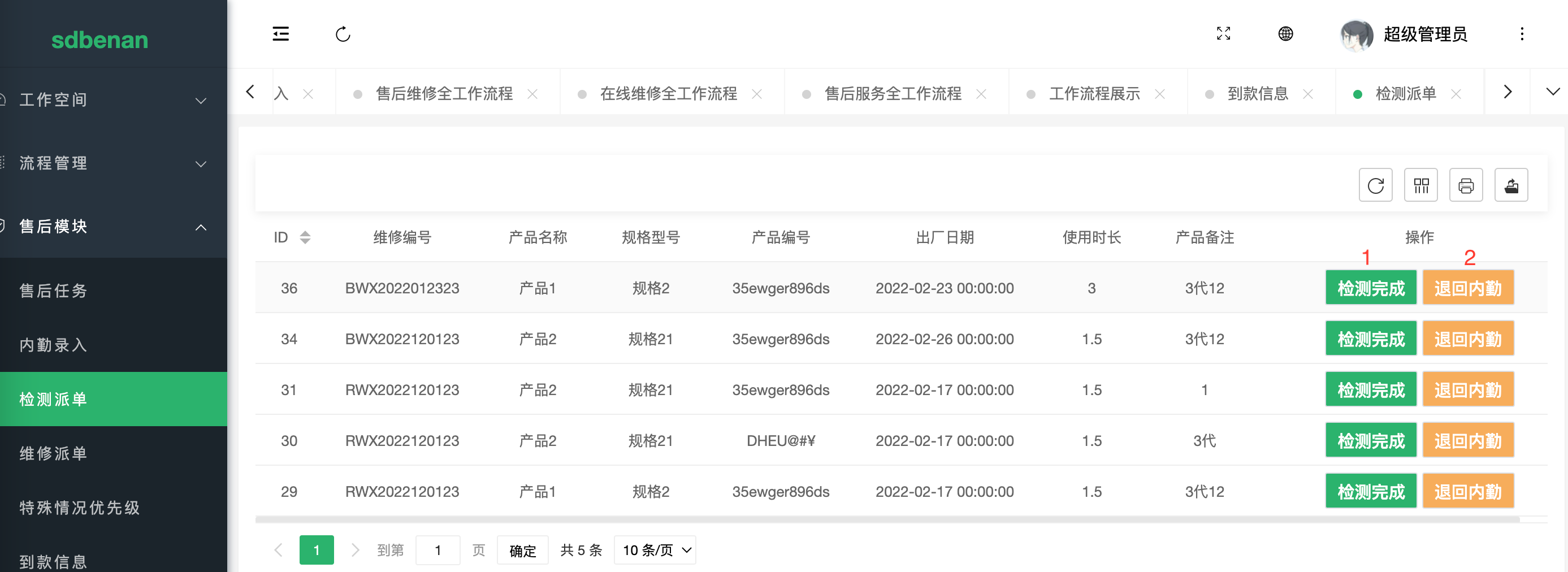
Task: Click the 出厂日期 column header
Action: click(x=945, y=237)
